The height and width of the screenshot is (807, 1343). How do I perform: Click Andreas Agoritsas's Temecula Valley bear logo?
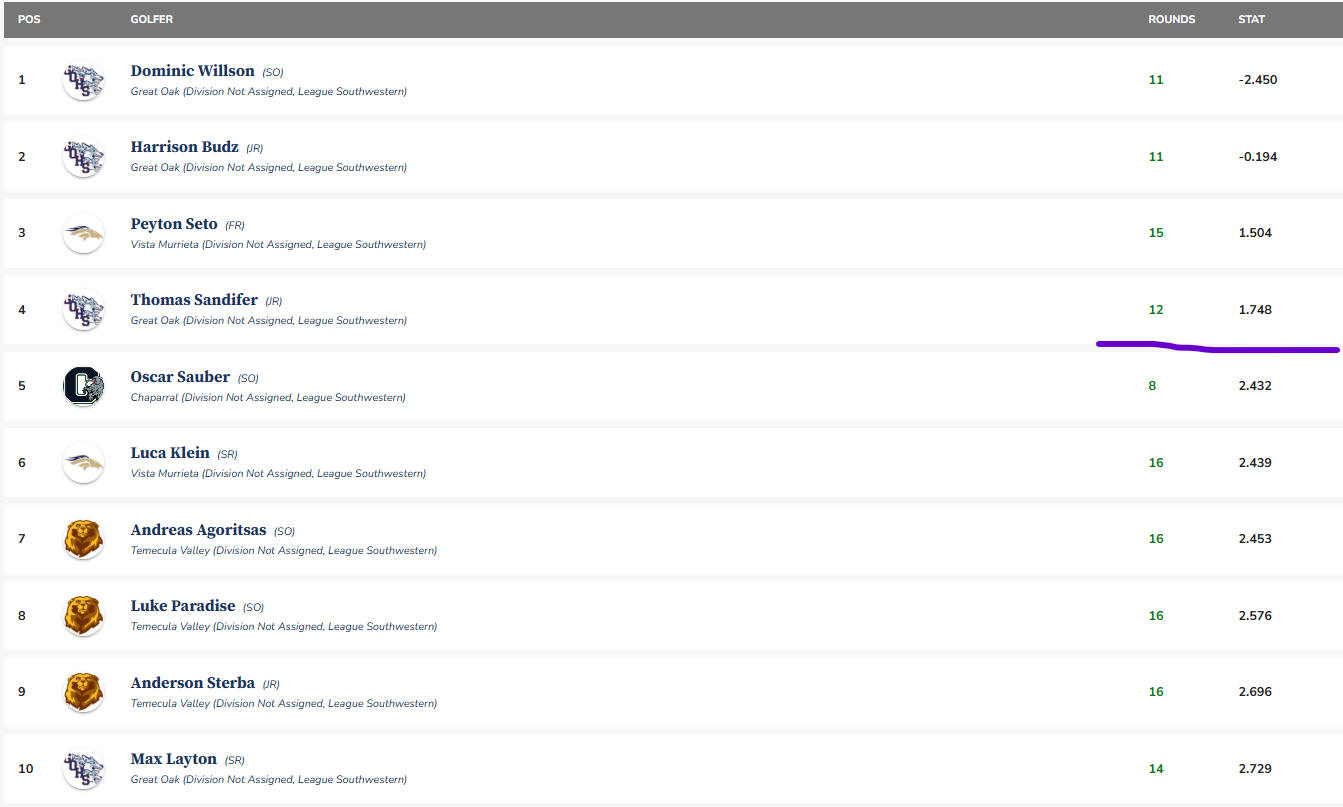83,539
